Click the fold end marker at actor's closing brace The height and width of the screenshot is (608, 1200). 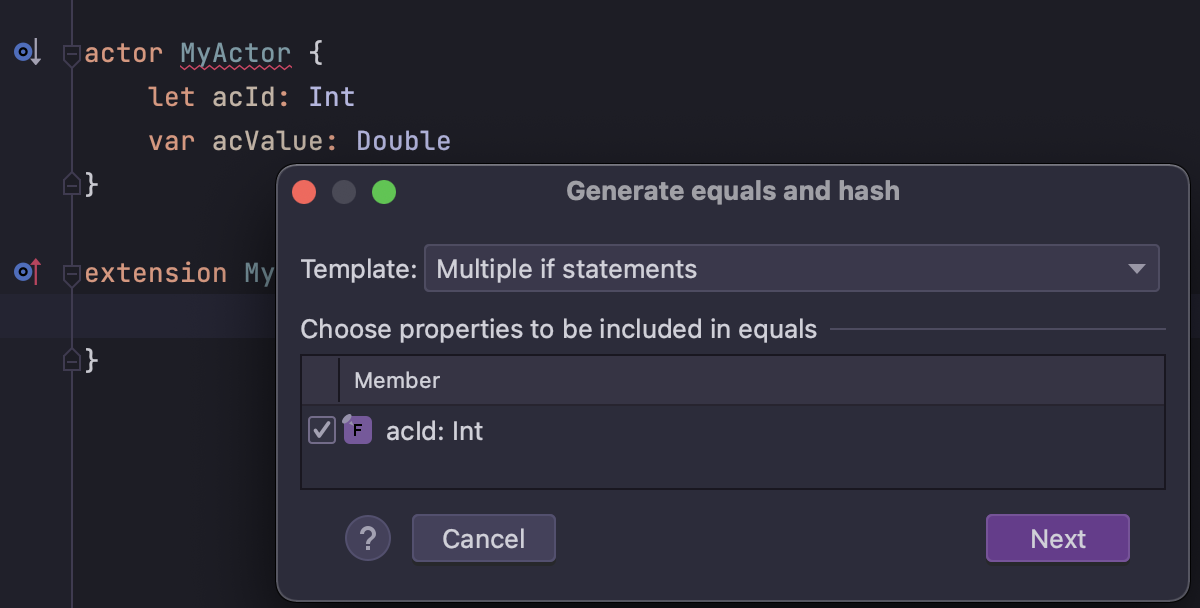(x=71, y=184)
